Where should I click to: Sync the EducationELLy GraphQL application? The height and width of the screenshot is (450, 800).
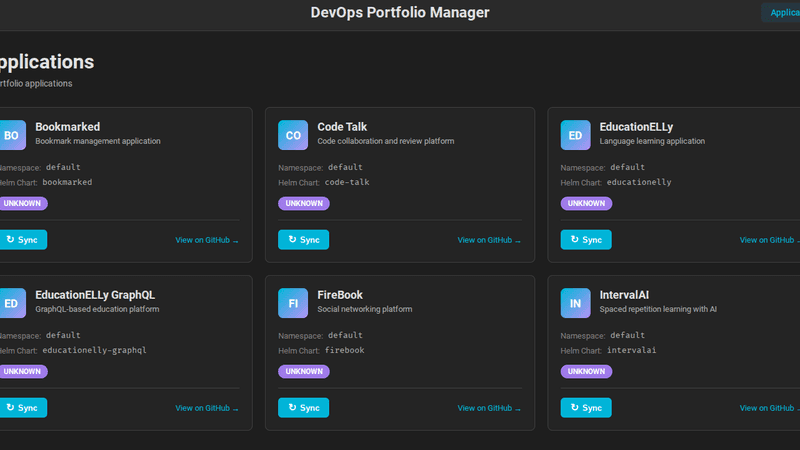click(x=23, y=408)
